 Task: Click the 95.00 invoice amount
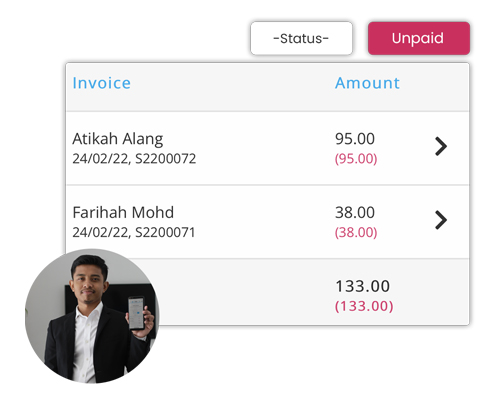355,139
